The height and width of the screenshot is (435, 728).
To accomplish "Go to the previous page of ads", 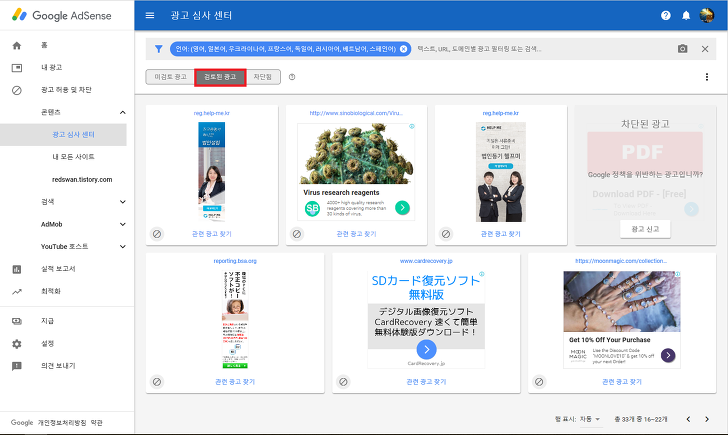I will click(688, 419).
